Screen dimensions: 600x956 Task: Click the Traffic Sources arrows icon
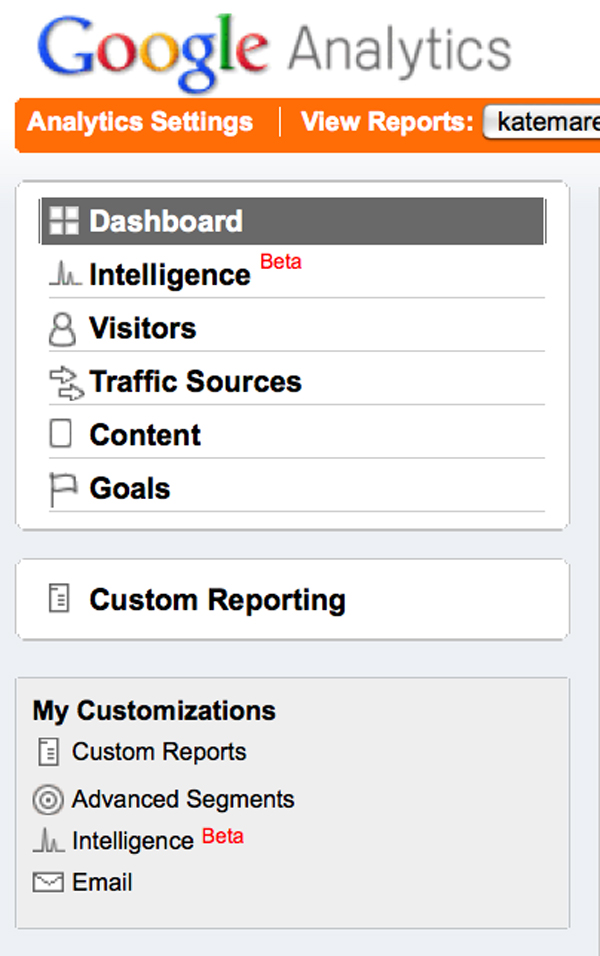point(65,383)
